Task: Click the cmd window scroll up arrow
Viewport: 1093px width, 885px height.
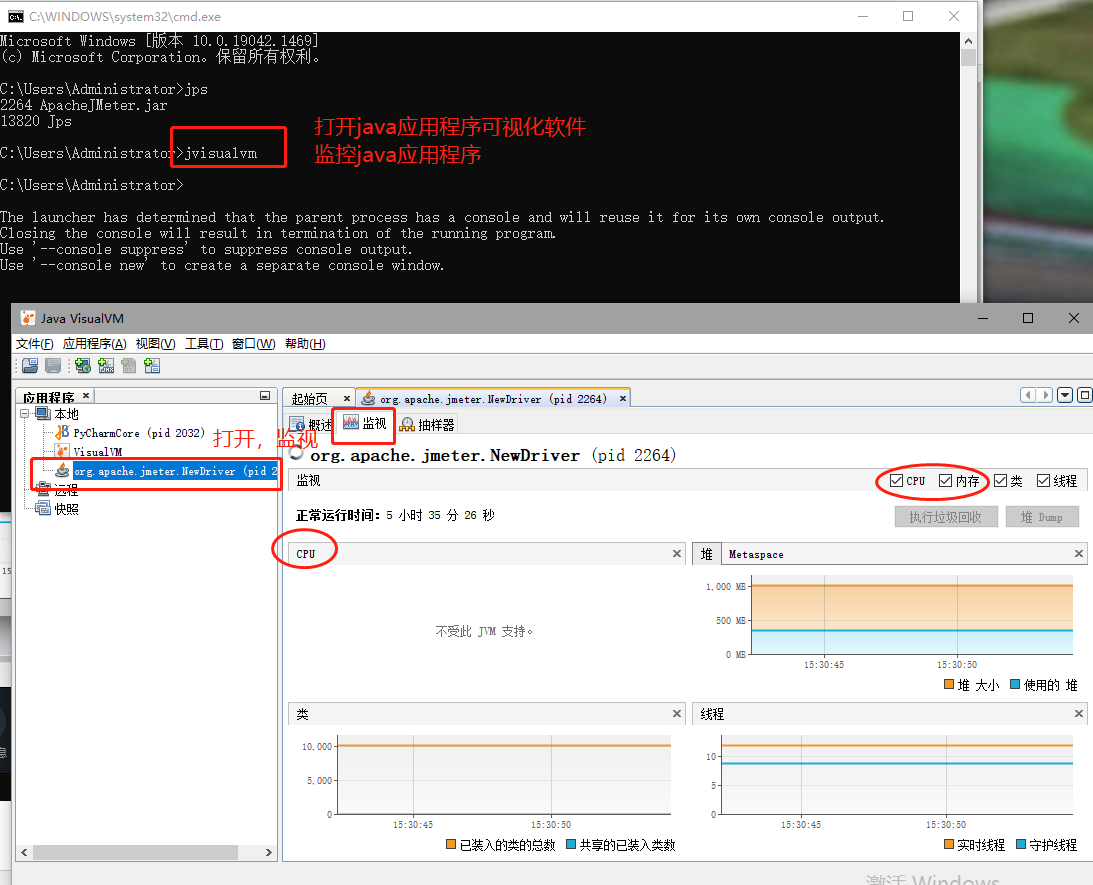Action: coord(968,41)
